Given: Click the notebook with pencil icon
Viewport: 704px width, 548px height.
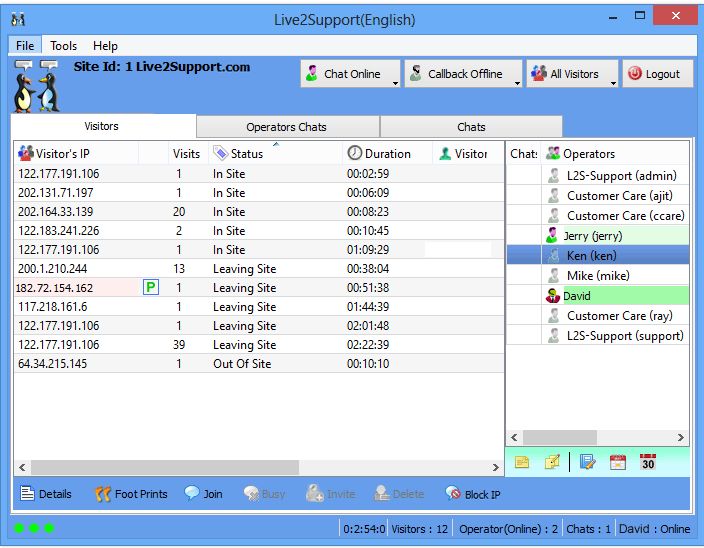Looking at the screenshot, I should [x=588, y=462].
